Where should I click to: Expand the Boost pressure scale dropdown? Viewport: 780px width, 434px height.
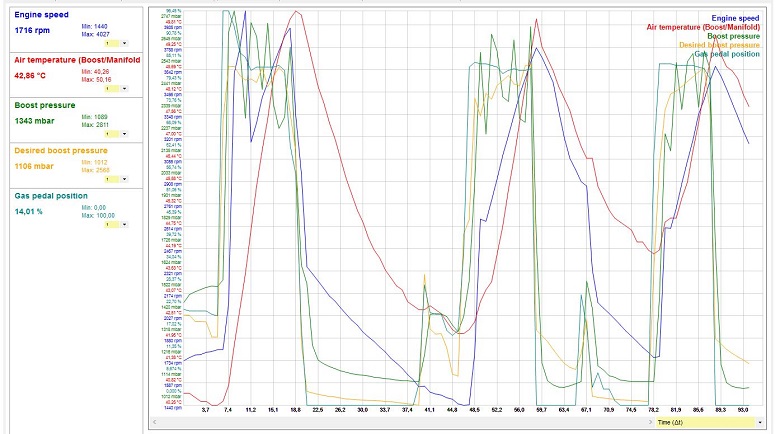123,134
